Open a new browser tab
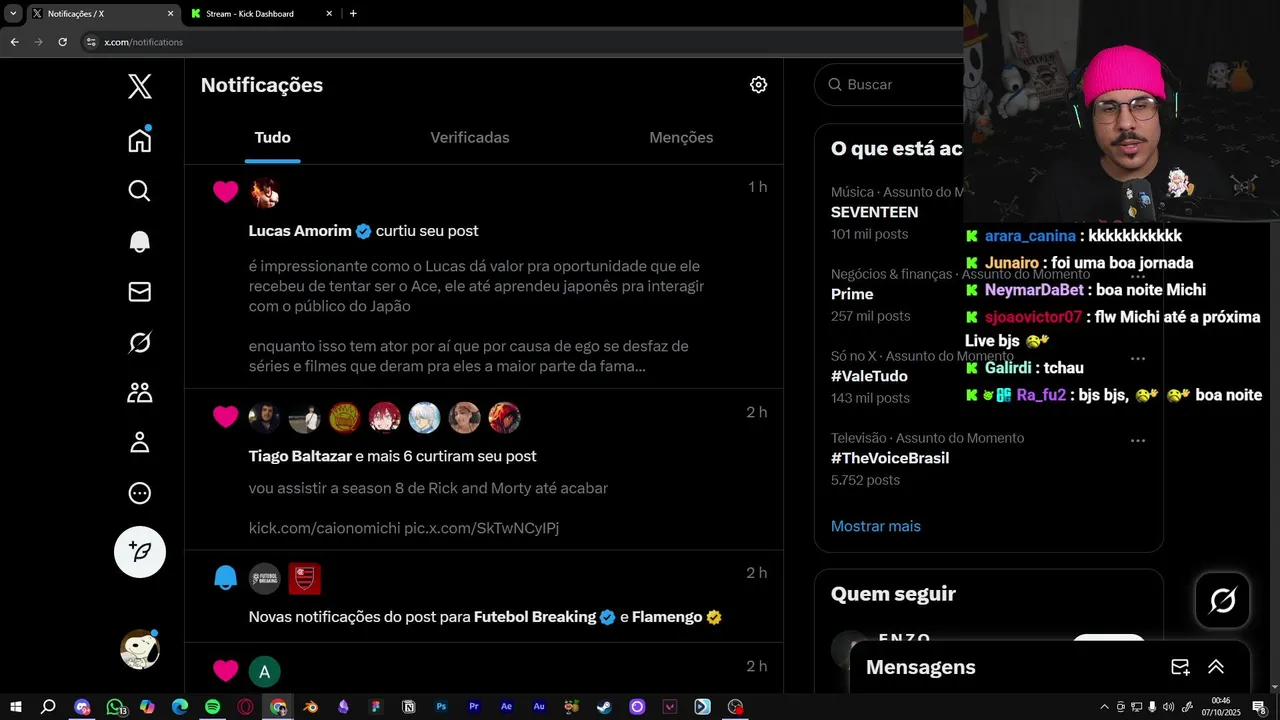The height and width of the screenshot is (720, 1280). (x=353, y=14)
